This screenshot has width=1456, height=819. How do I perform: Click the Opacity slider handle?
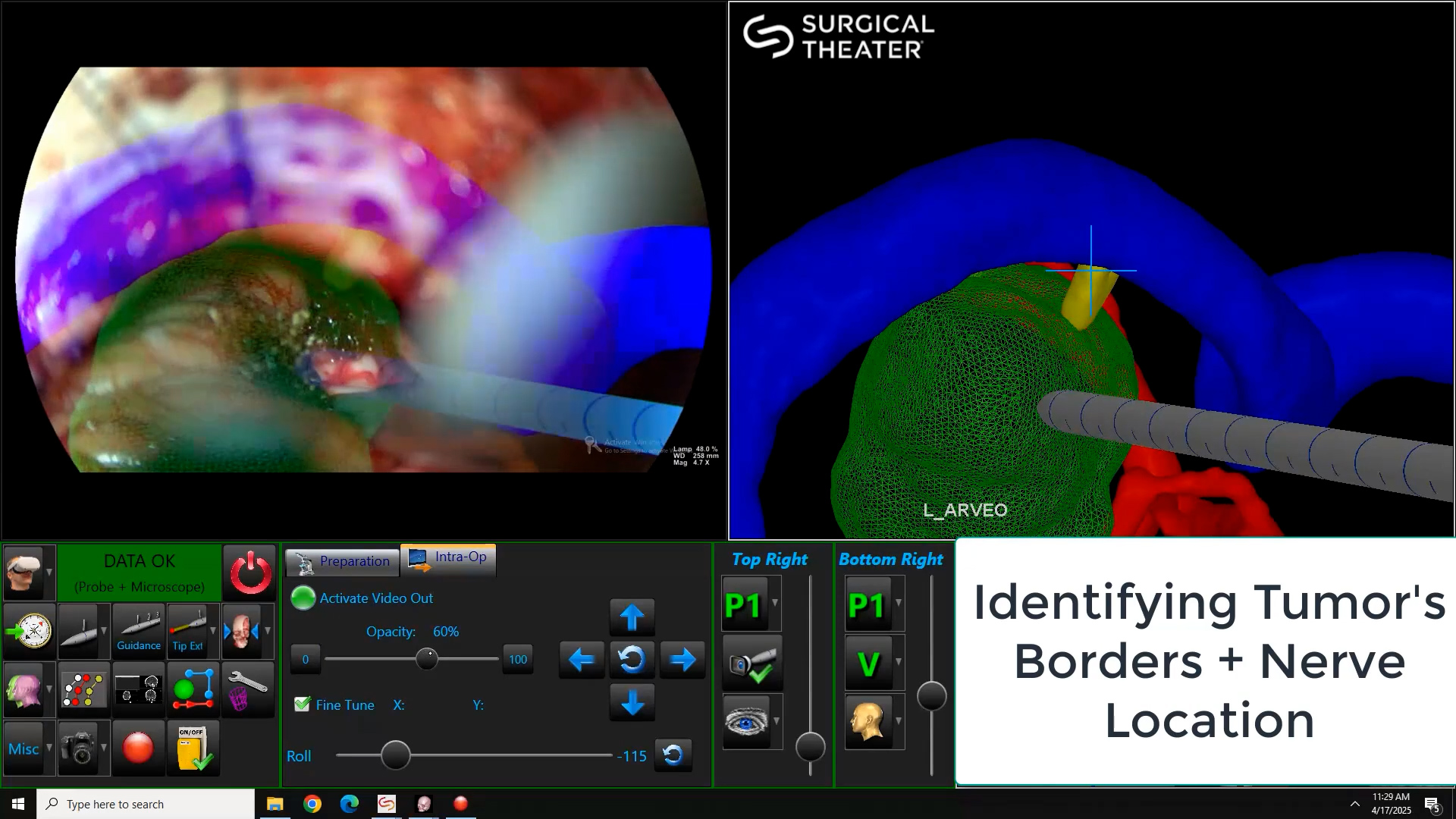coord(427,659)
